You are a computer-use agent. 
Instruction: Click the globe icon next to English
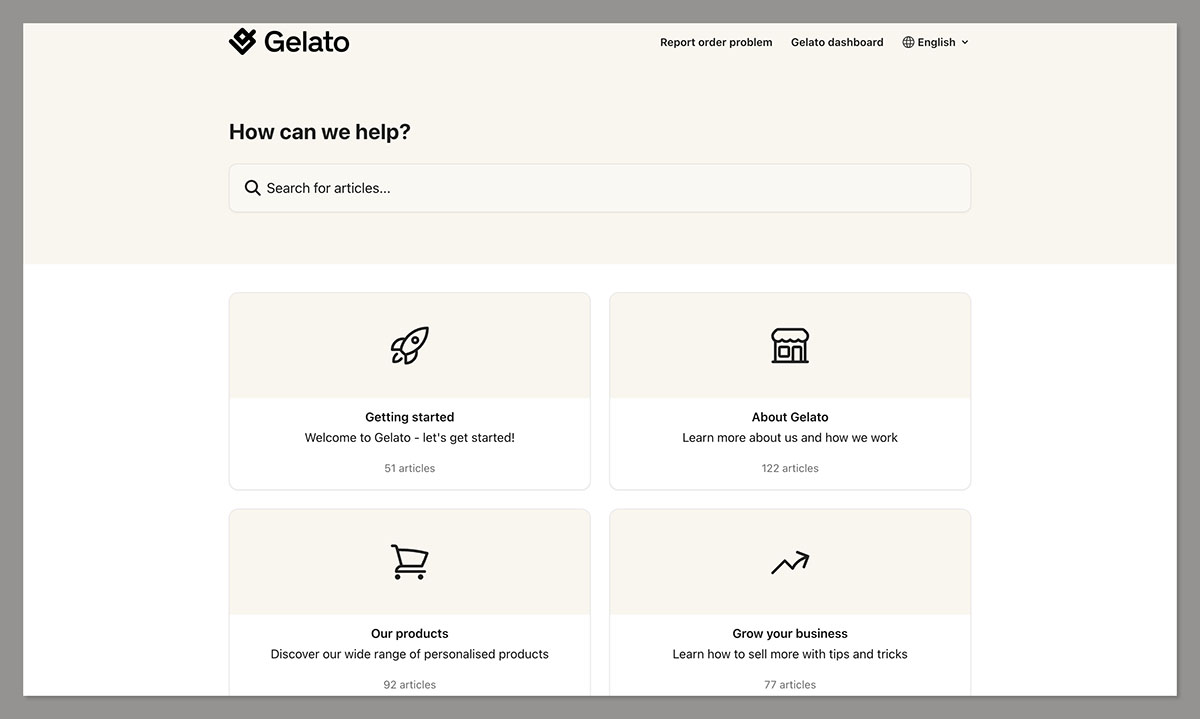[908, 42]
